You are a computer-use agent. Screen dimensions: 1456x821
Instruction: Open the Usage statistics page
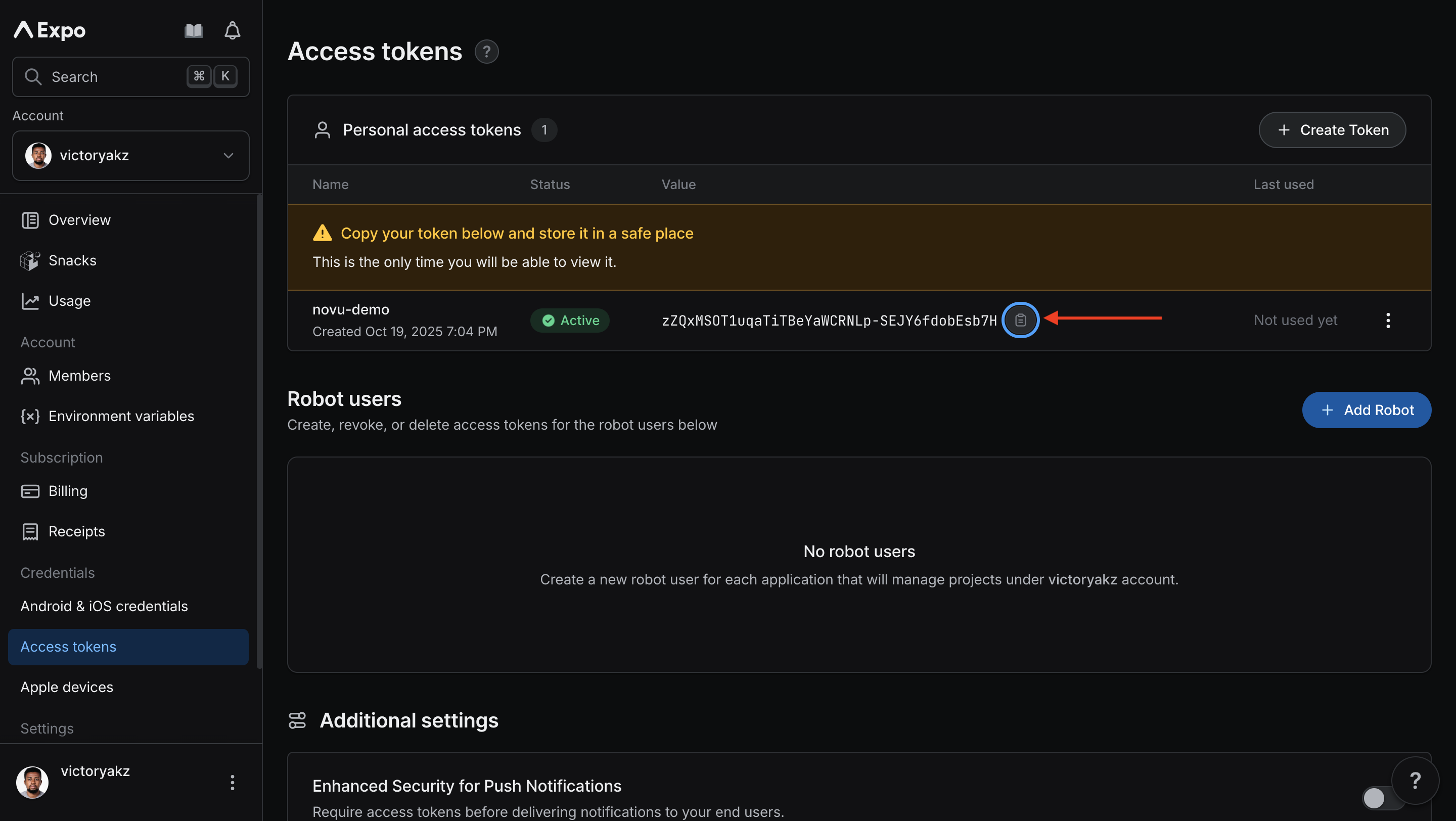[x=69, y=301]
